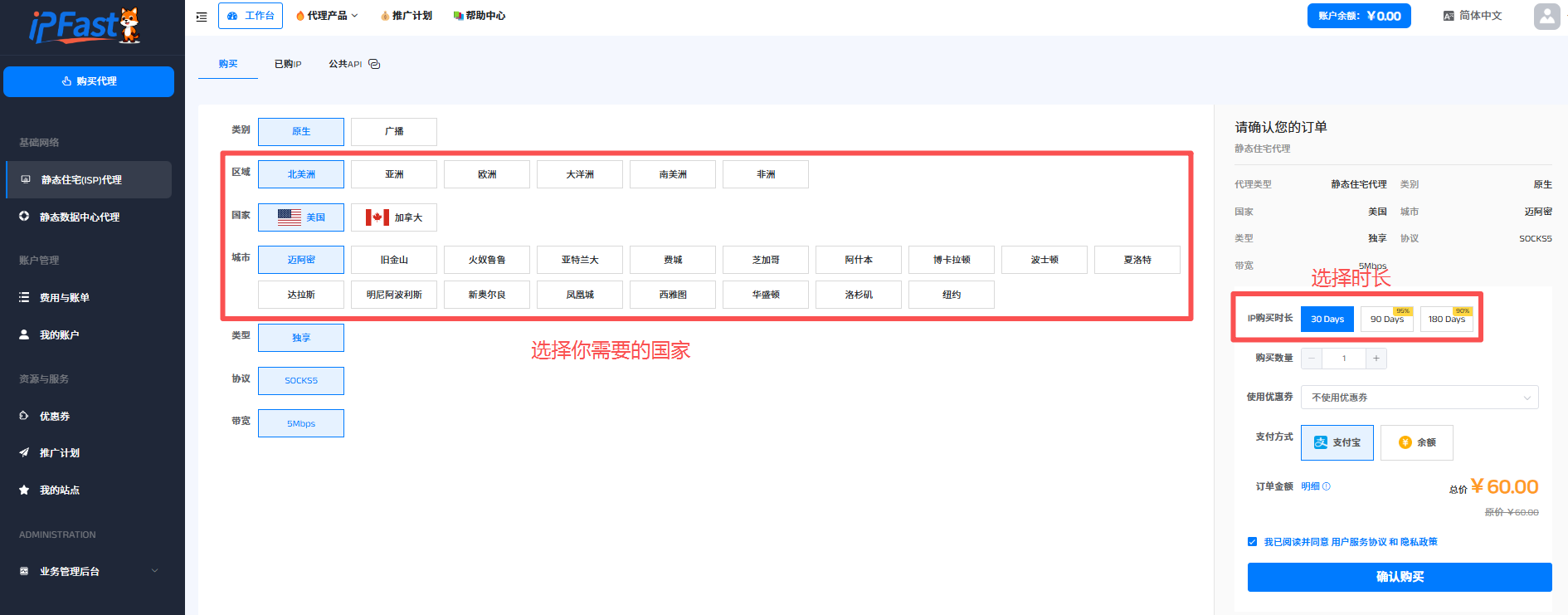This screenshot has width=1568, height=615.
Task: Expand 业务管理后台 in the sidebar
Action: tap(88, 571)
